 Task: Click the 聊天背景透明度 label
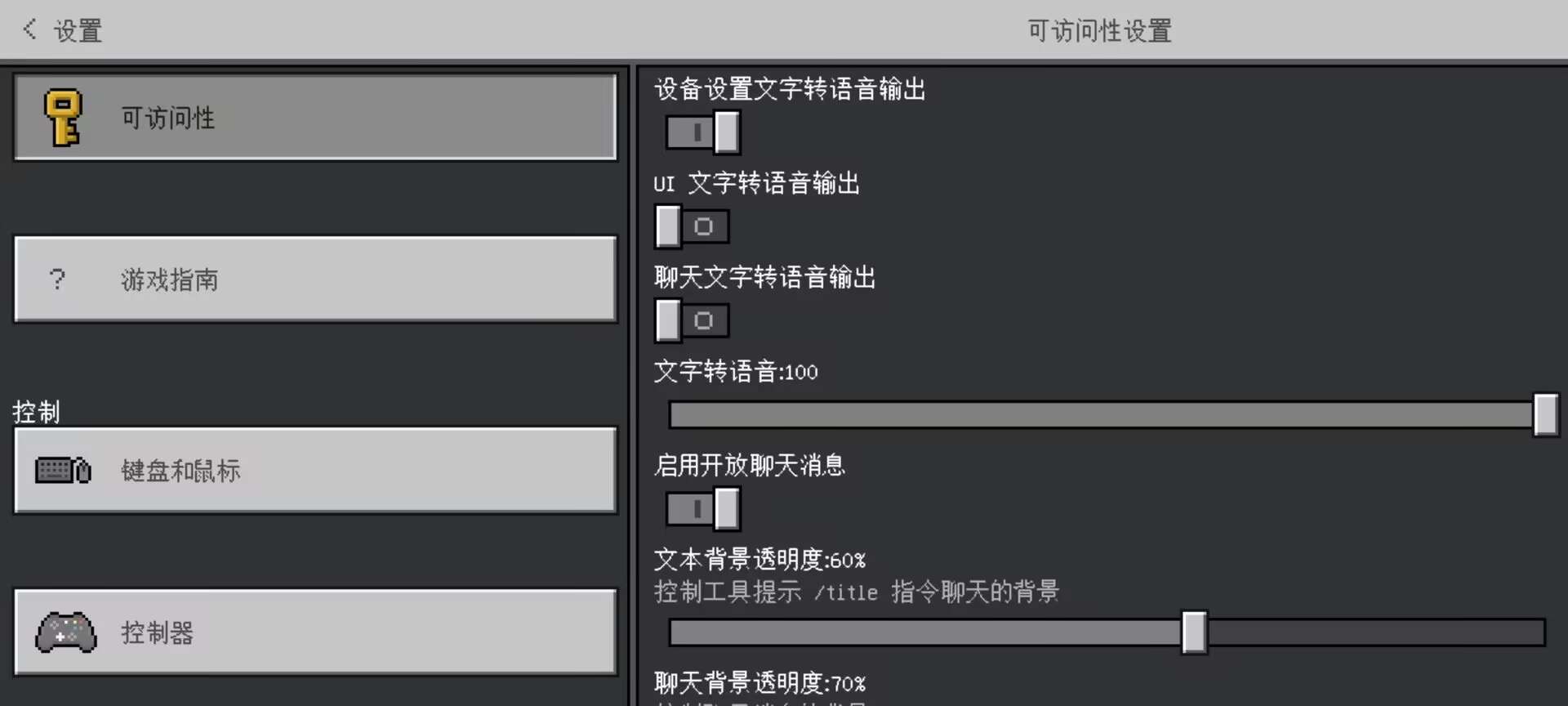tap(759, 682)
